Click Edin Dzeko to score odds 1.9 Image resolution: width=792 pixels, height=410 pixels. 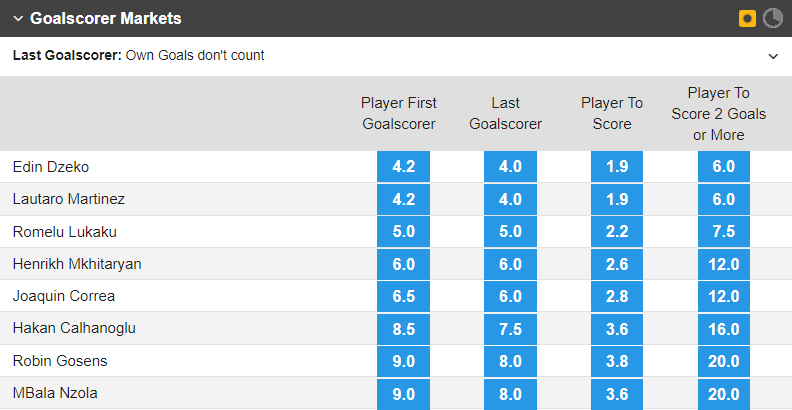pyautogui.click(x=617, y=167)
